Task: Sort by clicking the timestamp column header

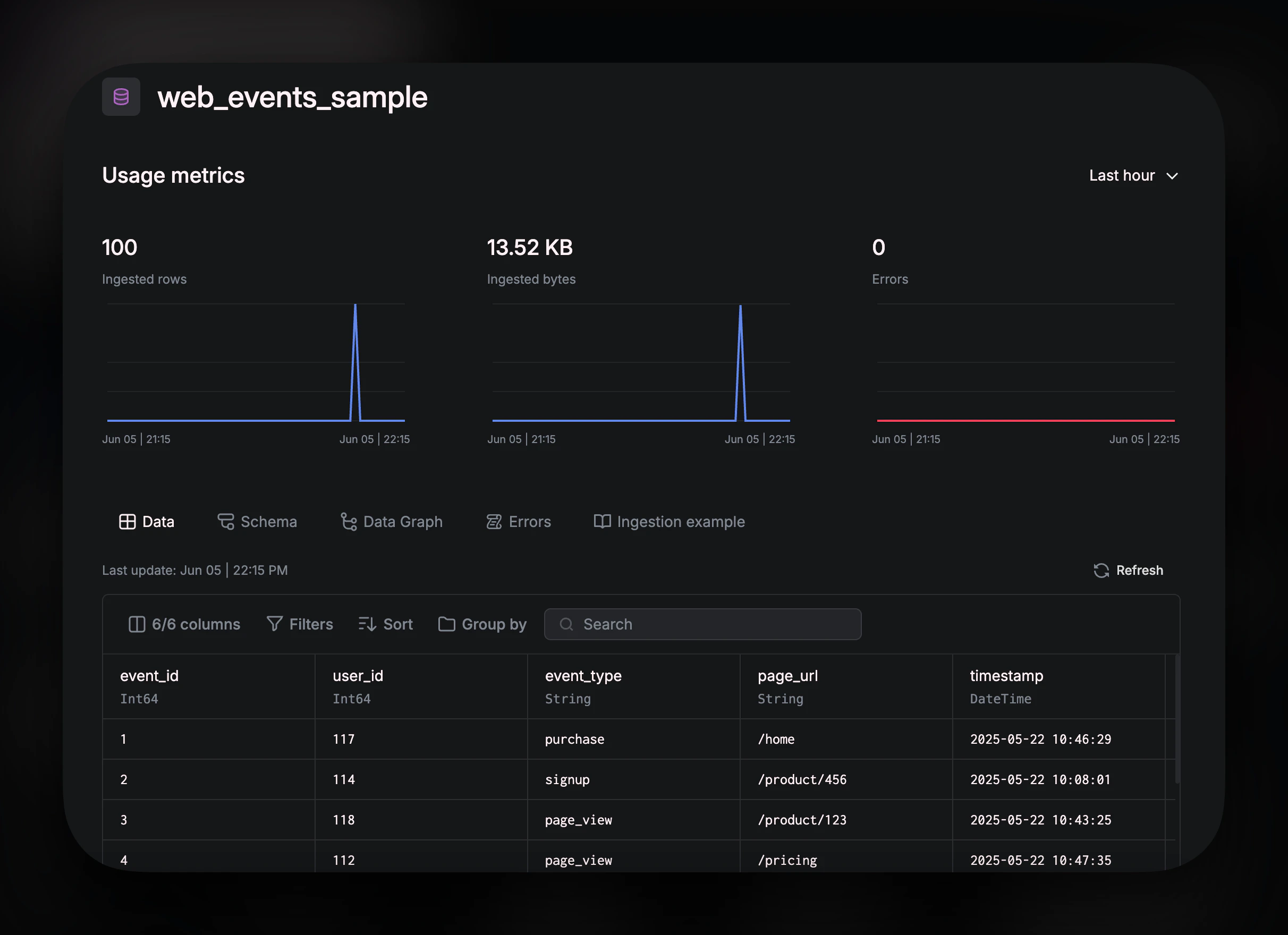Action: (x=1006, y=676)
